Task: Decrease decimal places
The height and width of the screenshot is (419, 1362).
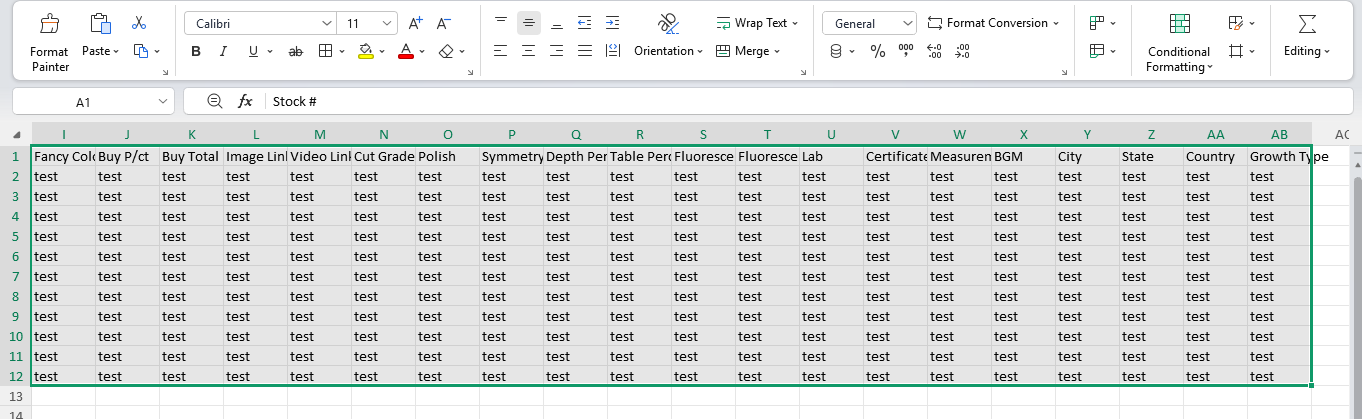Action: pyautogui.click(x=962, y=51)
